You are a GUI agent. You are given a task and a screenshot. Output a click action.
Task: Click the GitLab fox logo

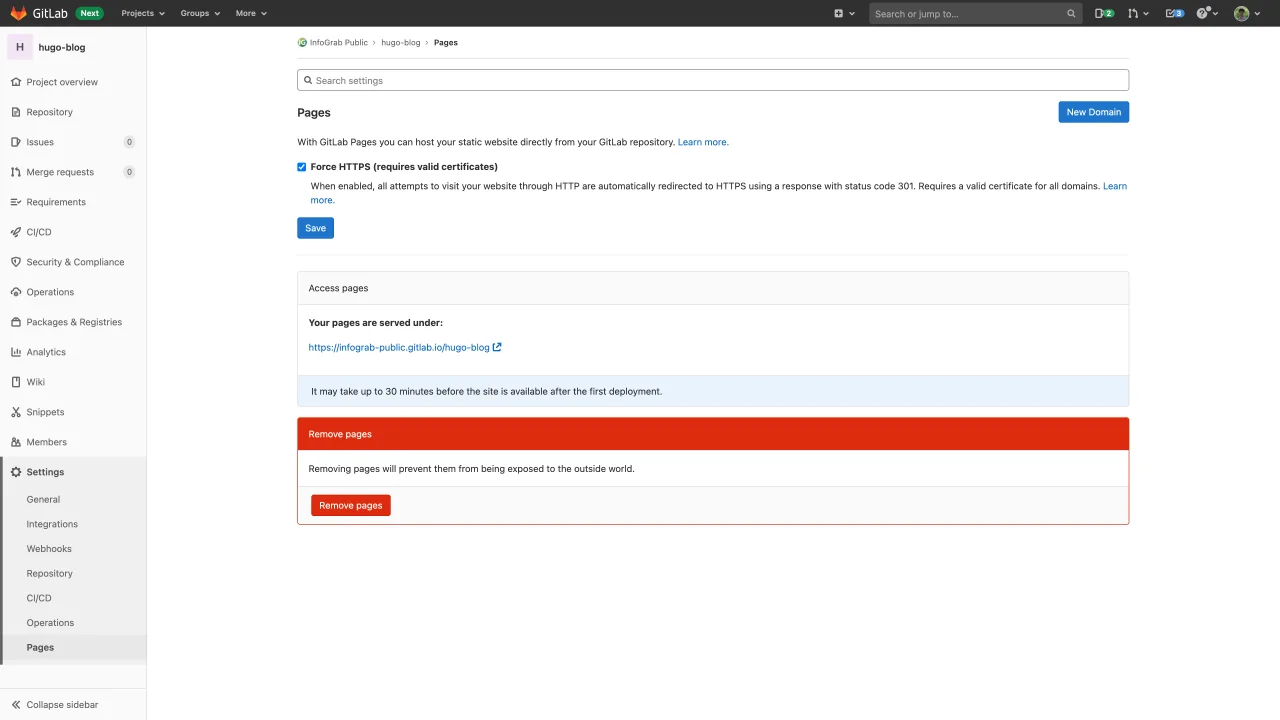(18, 13)
